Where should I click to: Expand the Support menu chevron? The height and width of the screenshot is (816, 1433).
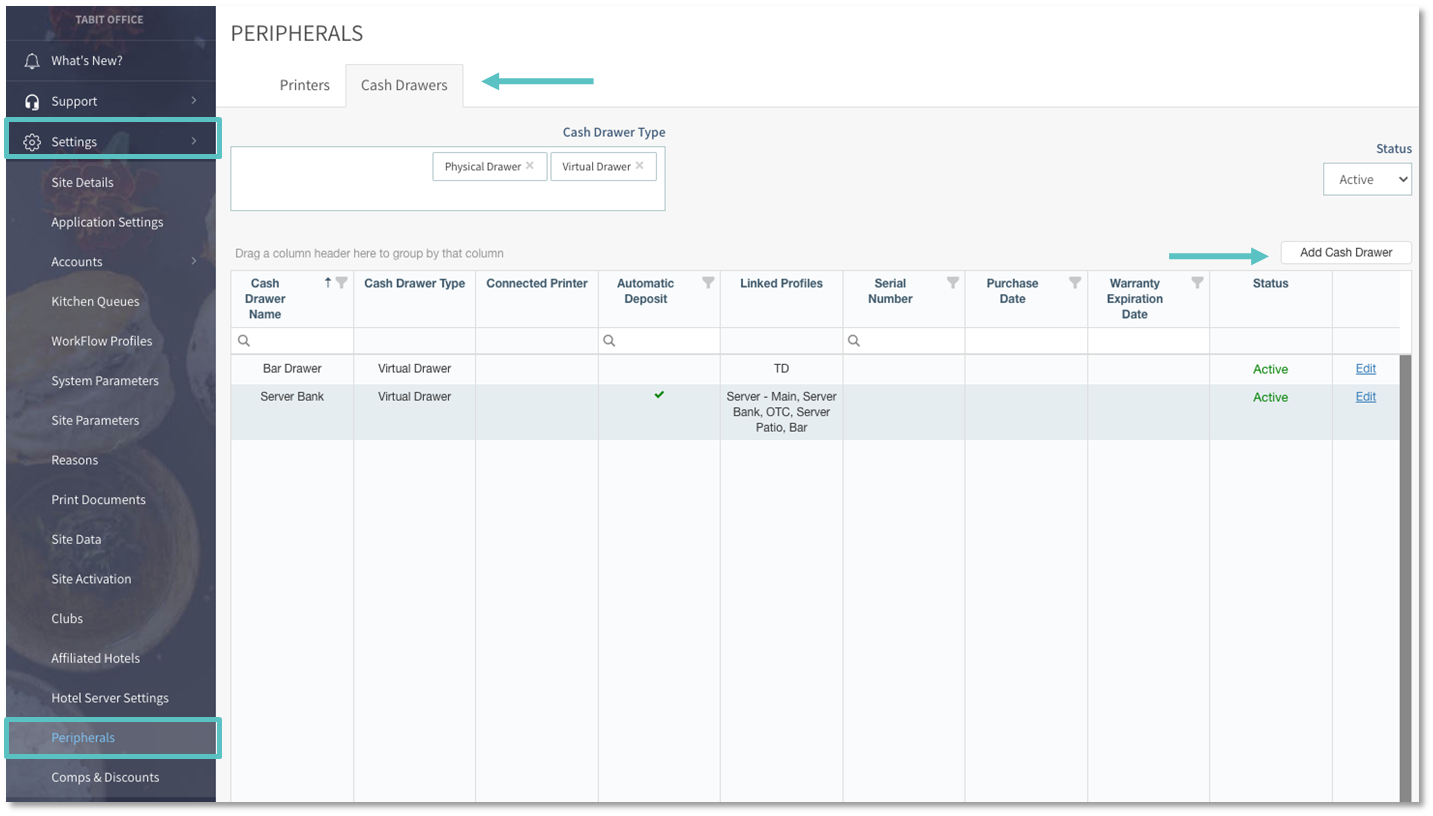click(193, 101)
